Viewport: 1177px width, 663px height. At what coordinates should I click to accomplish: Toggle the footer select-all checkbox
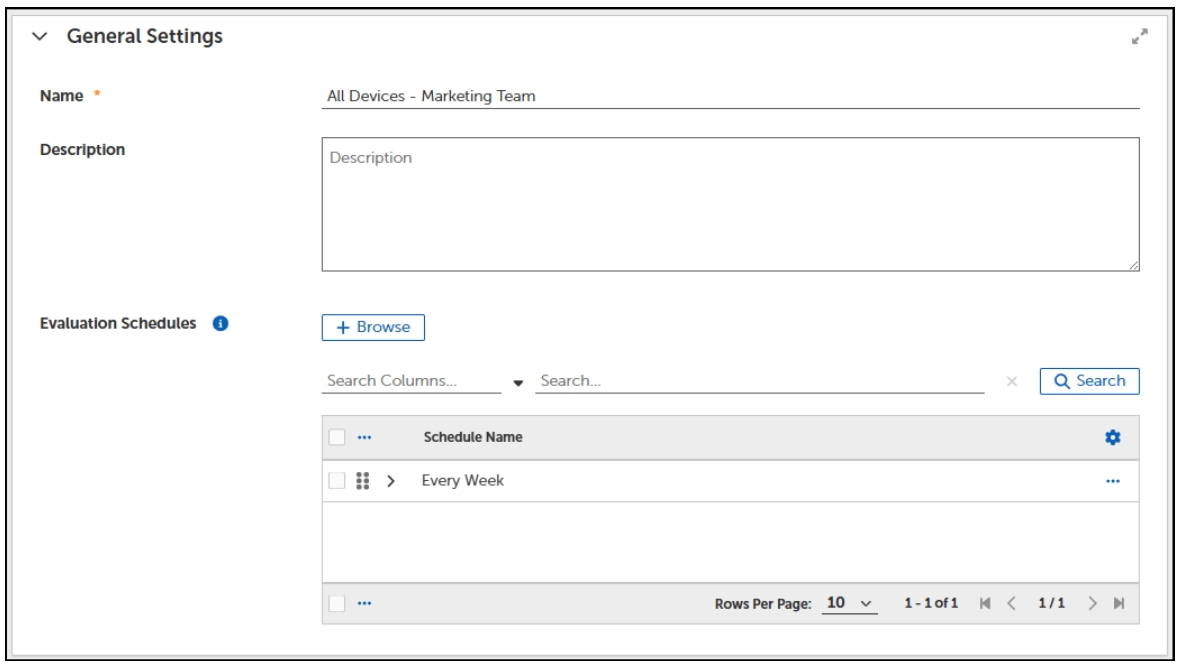(337, 604)
